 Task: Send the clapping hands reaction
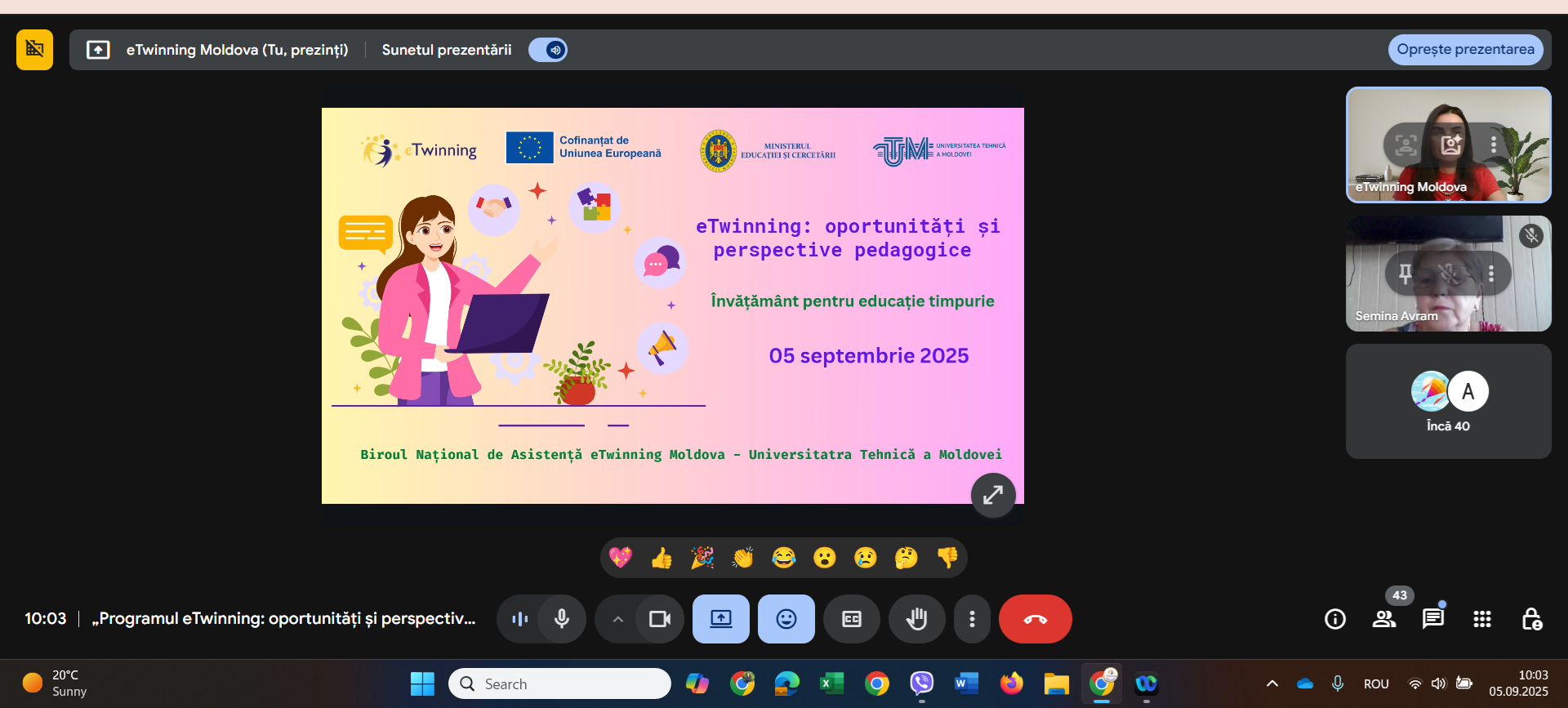[x=743, y=558]
